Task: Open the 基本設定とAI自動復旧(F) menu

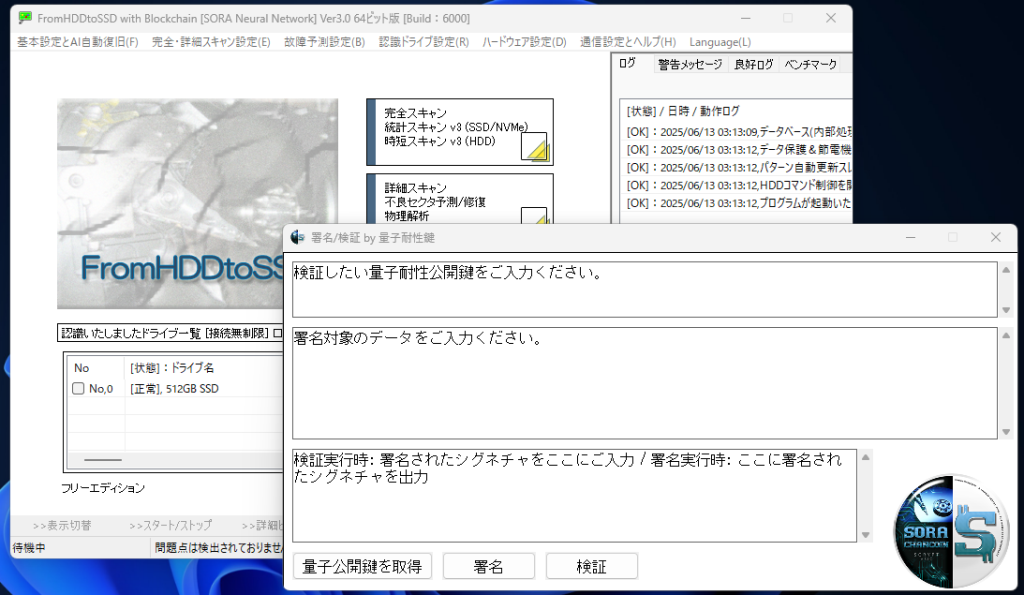Action: [x=78, y=42]
